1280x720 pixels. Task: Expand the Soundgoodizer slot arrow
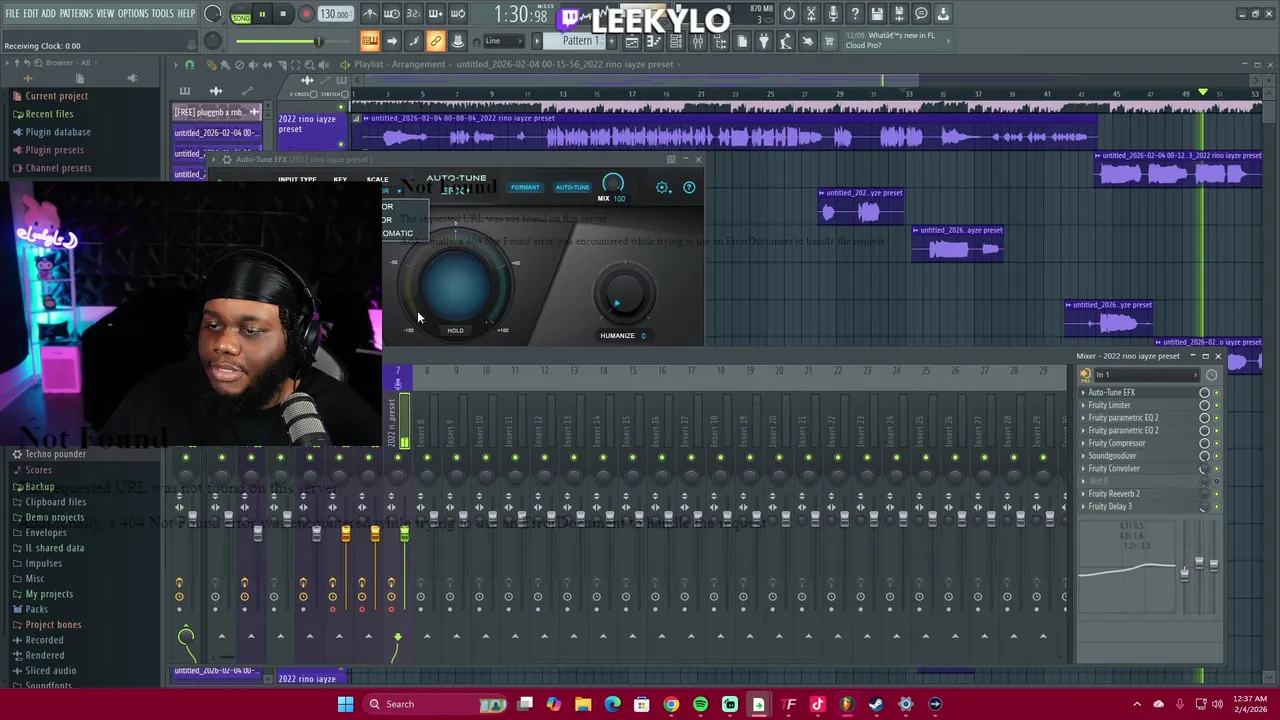[x=1083, y=456]
